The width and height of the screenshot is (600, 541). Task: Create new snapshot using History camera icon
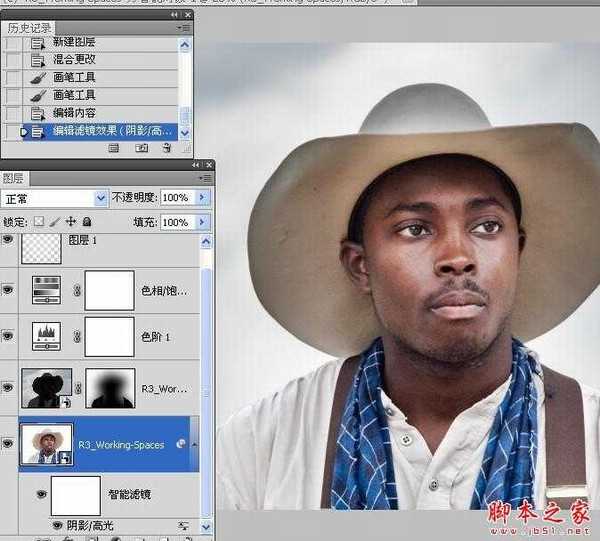[141, 148]
